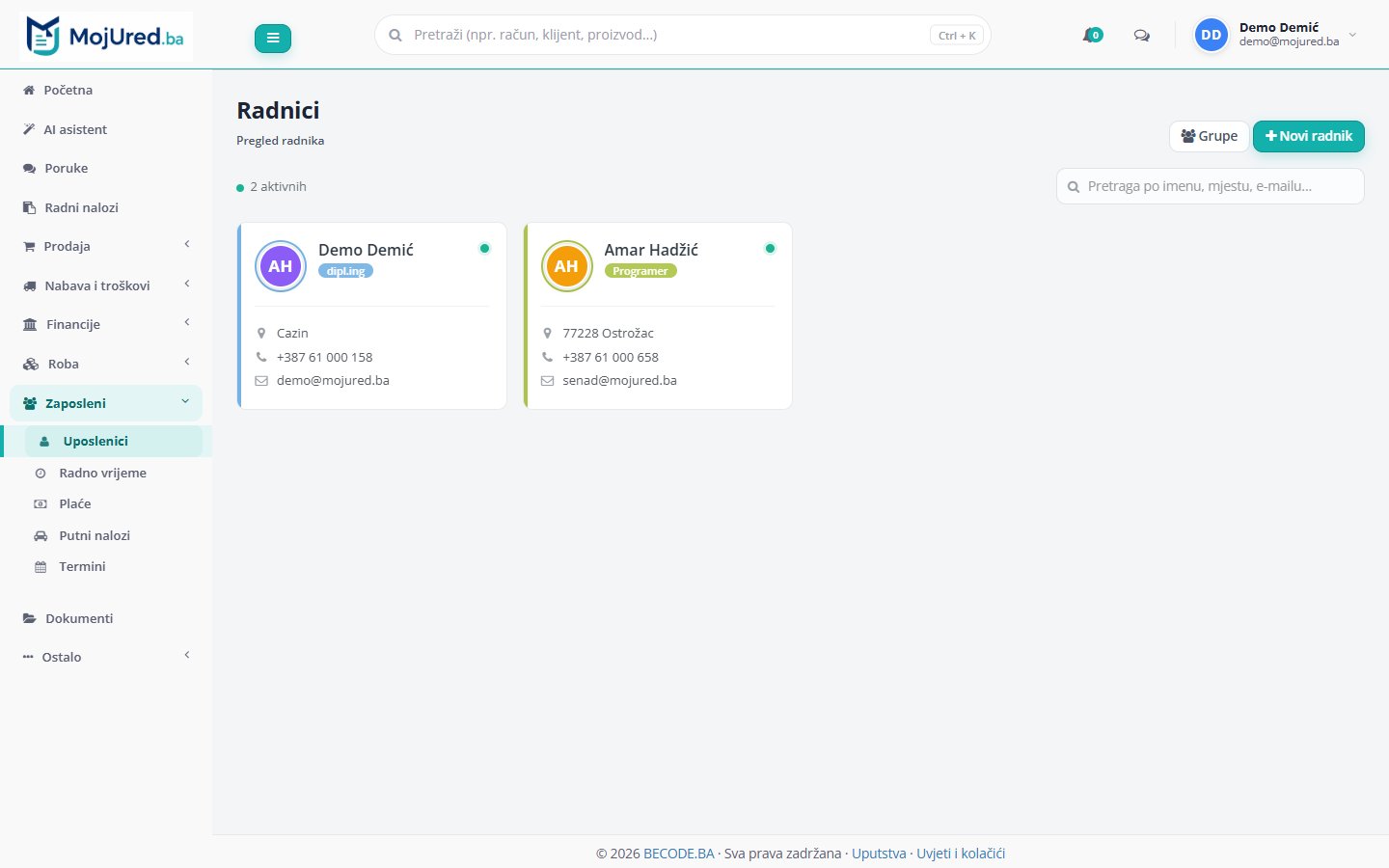Viewport: 1389px width, 868px height.
Task: Expand the Prodaja submenu
Action: 187,244
